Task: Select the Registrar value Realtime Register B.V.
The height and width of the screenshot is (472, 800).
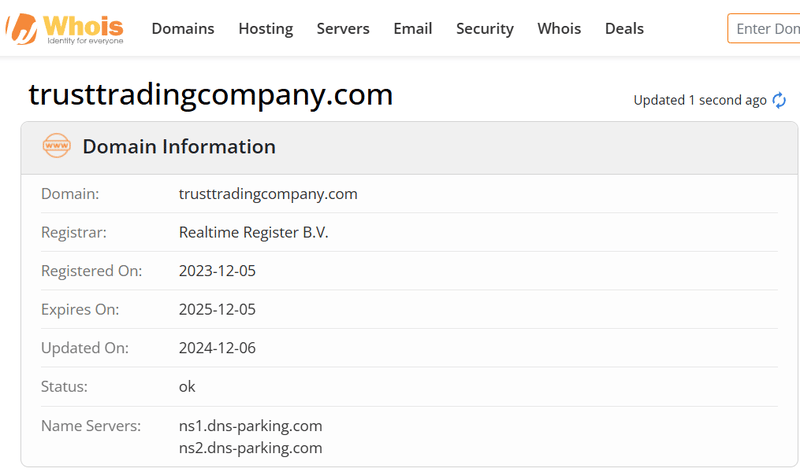Action: coord(253,232)
